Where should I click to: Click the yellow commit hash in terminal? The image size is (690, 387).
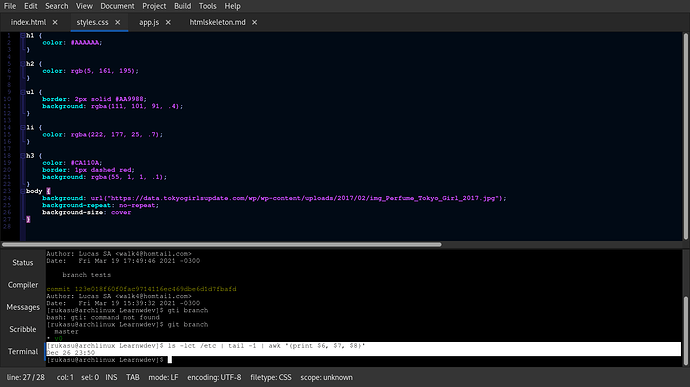coord(141,289)
